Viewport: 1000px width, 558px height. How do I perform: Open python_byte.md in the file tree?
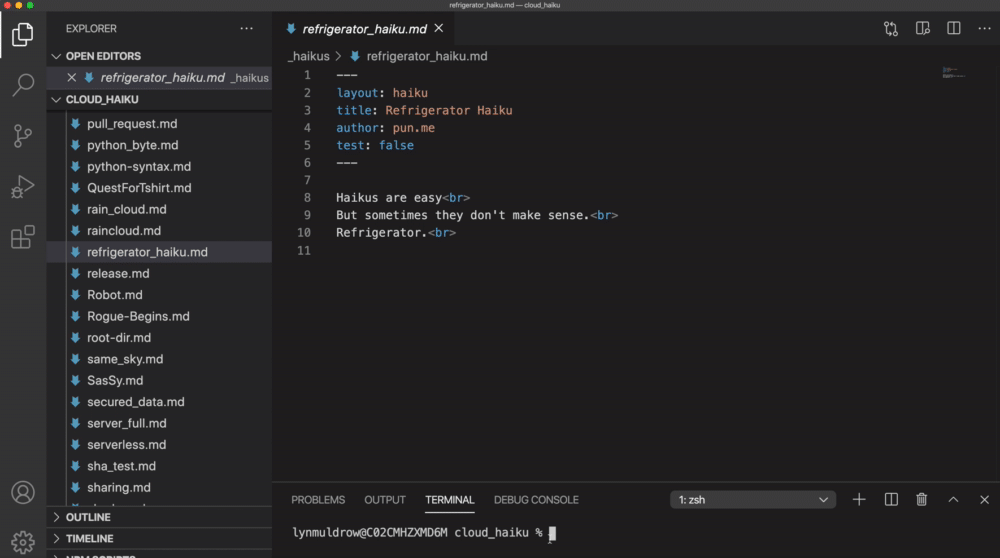tap(159, 145)
